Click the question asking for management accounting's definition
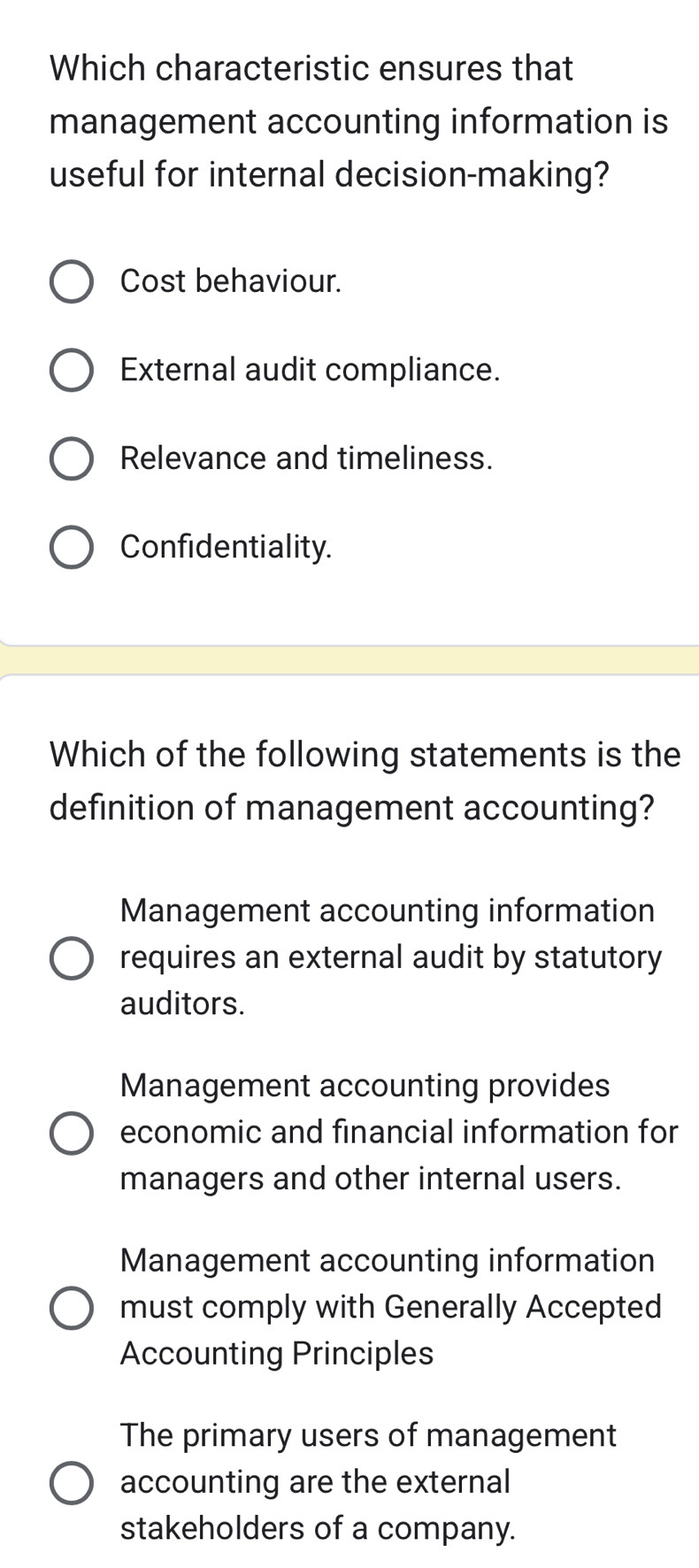The height and width of the screenshot is (1568, 699). pyautogui.click(x=365, y=780)
